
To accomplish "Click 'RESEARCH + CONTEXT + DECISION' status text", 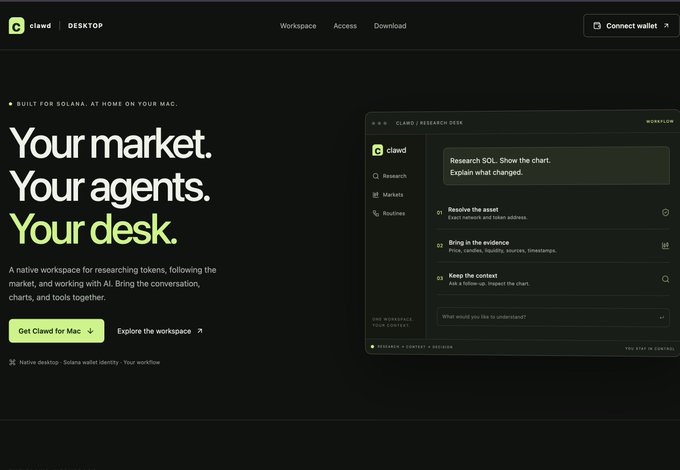I will [x=415, y=347].
